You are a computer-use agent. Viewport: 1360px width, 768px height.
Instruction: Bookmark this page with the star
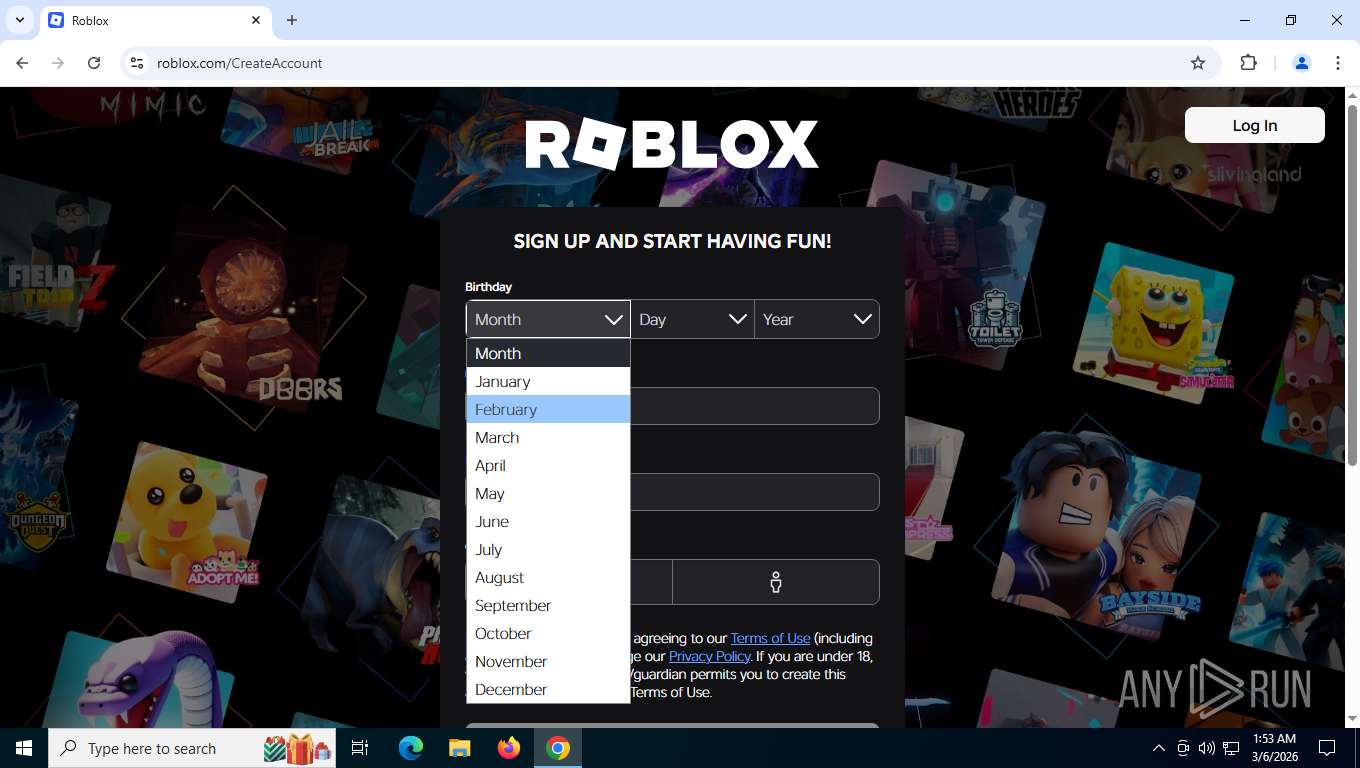[1198, 63]
